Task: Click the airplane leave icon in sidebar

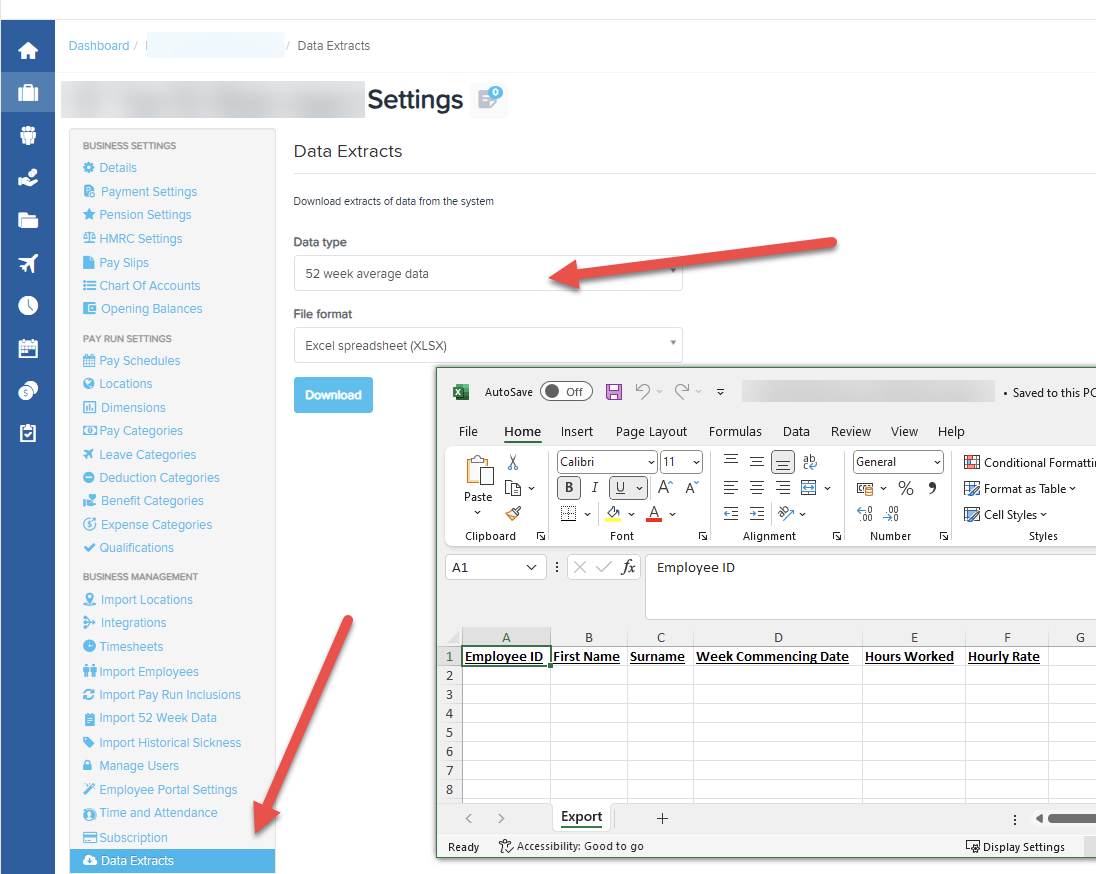Action: click(x=28, y=263)
